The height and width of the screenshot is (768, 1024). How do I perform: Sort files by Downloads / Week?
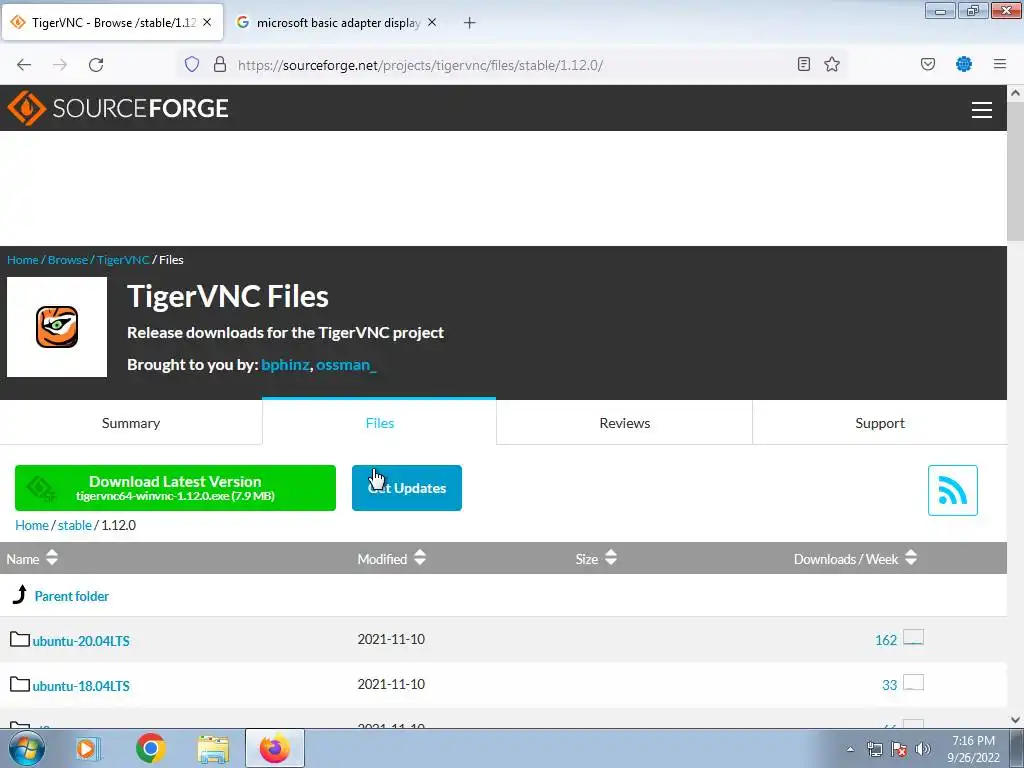[x=856, y=559]
